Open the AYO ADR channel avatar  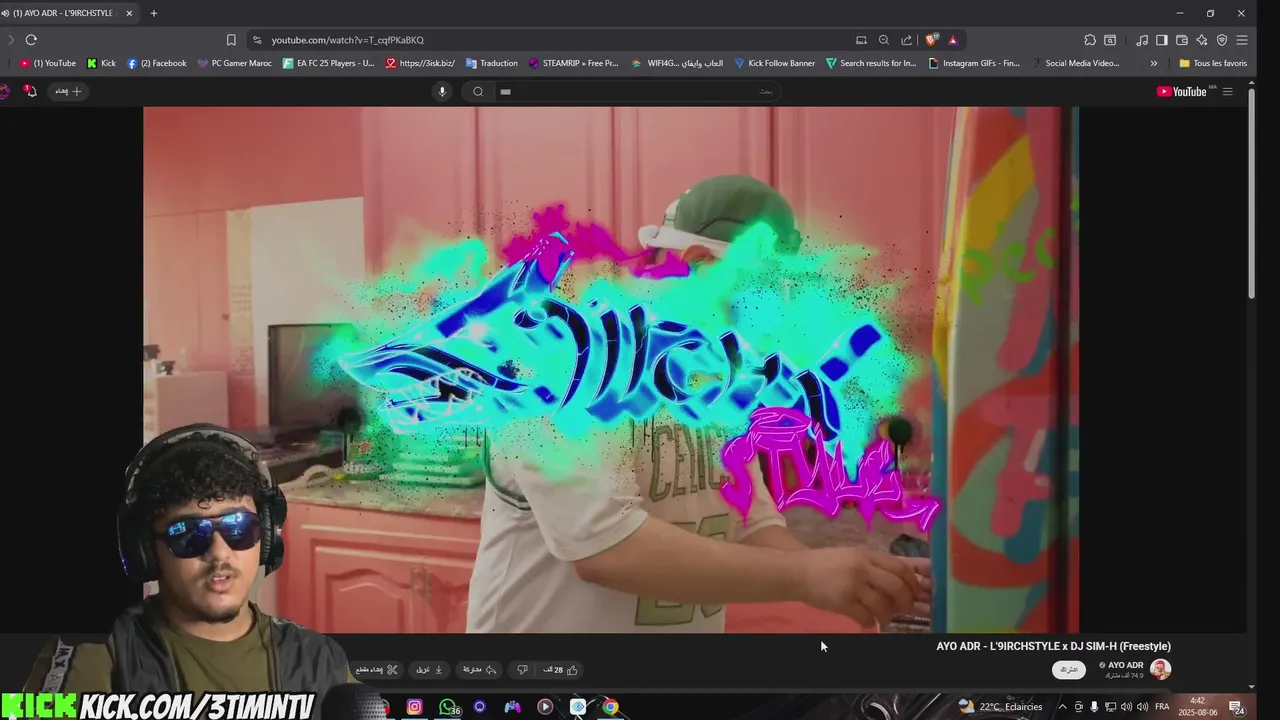pos(1160,669)
